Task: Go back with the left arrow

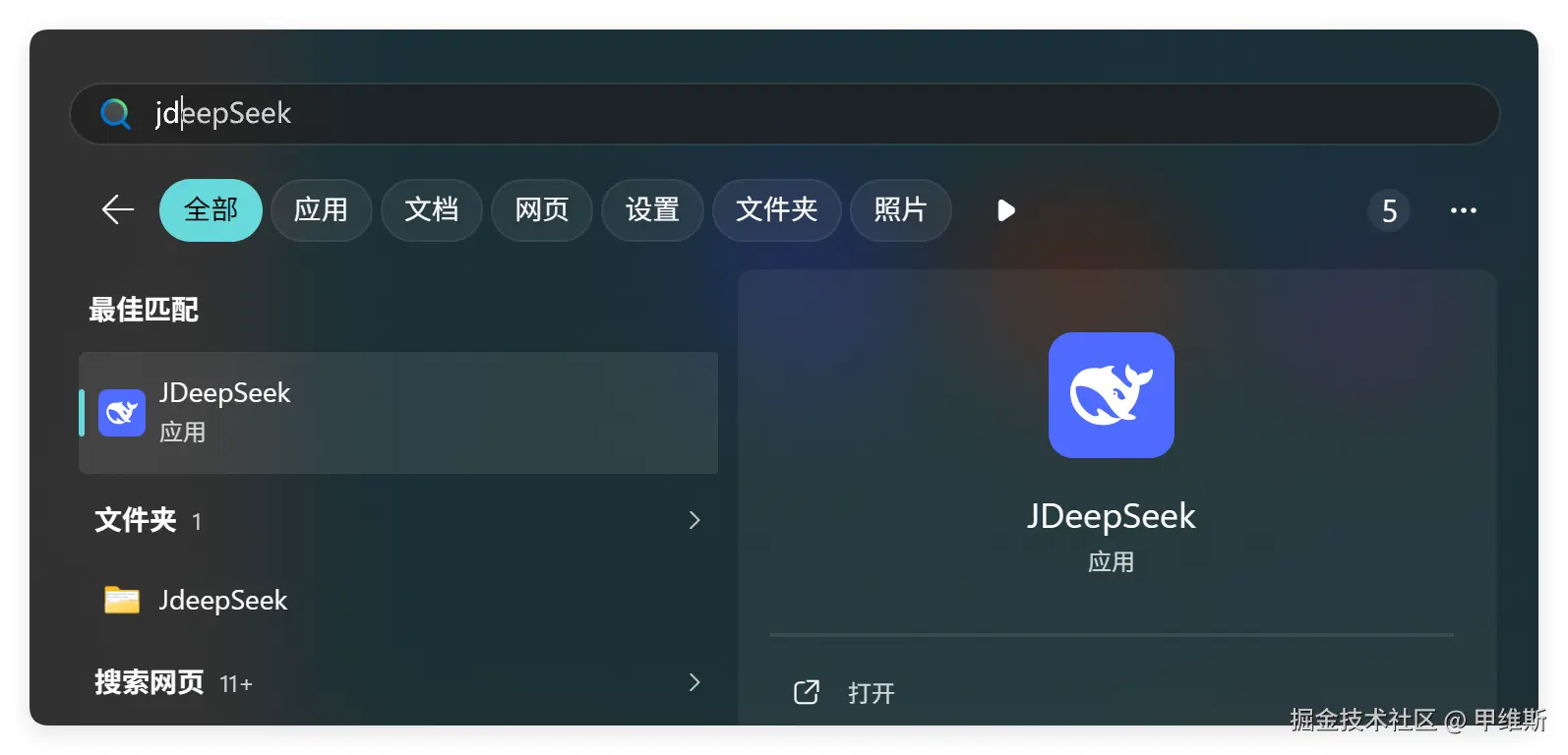Action: [x=117, y=209]
